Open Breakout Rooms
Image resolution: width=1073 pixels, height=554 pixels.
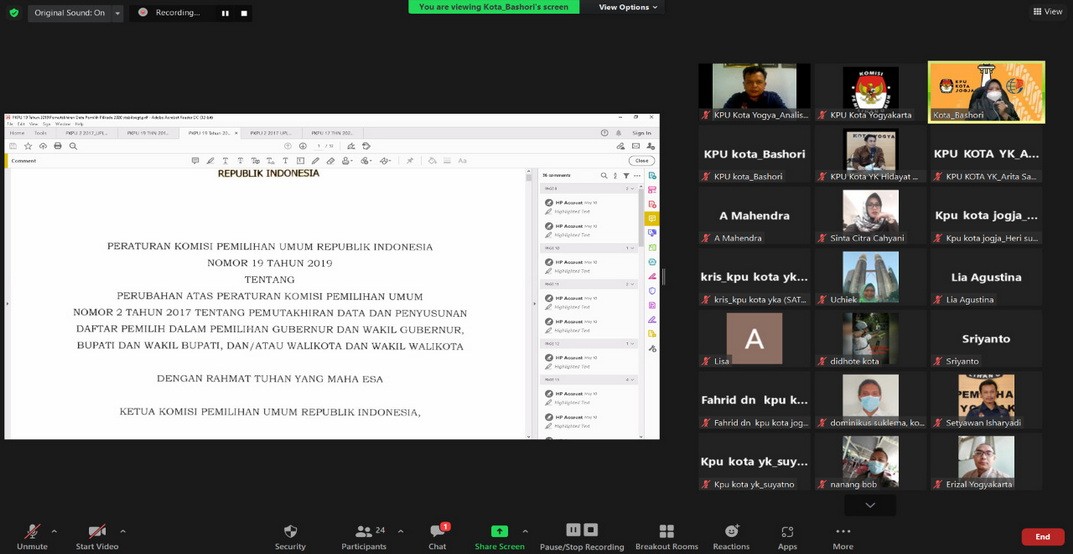point(666,535)
